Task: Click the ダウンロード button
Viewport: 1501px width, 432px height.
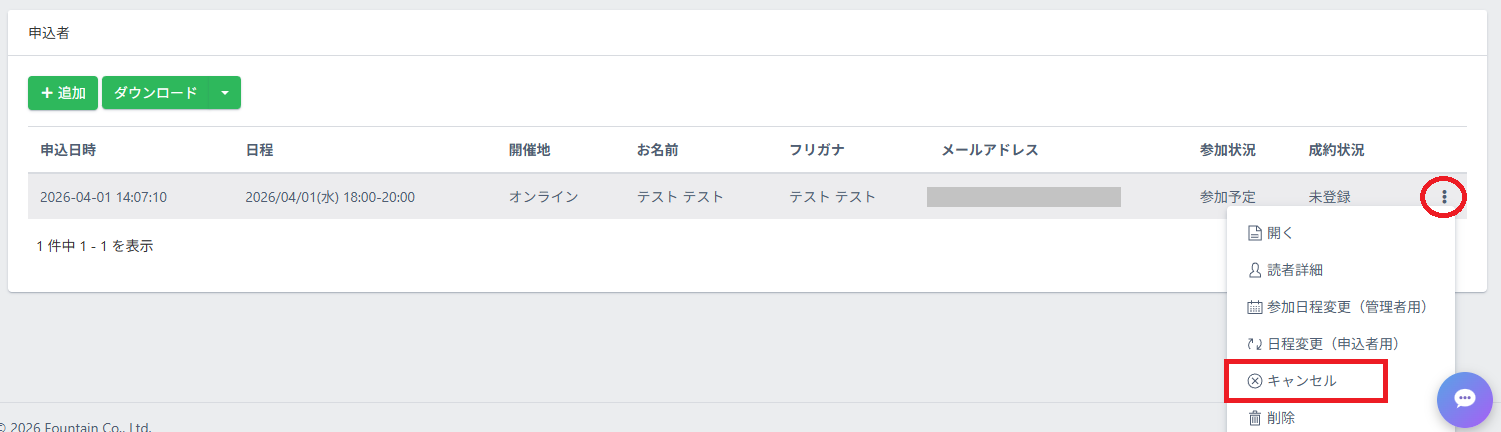Action: [155, 93]
